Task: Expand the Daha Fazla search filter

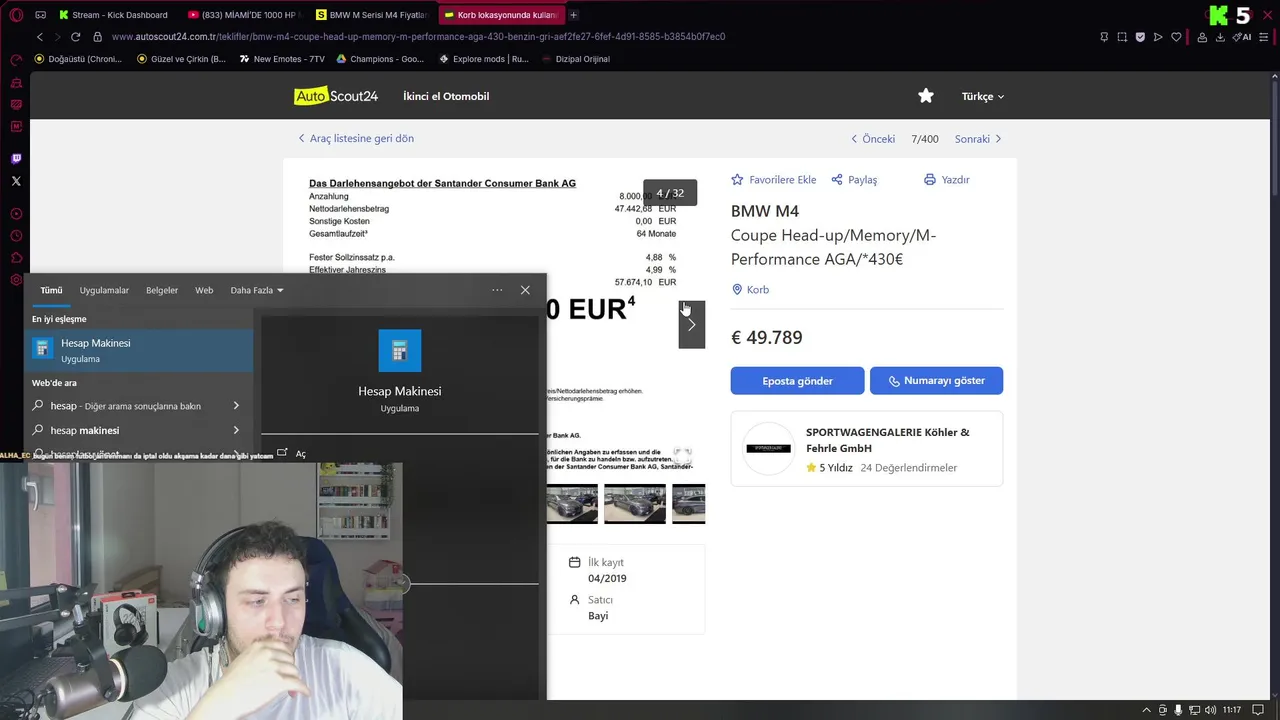Action: [x=257, y=290]
